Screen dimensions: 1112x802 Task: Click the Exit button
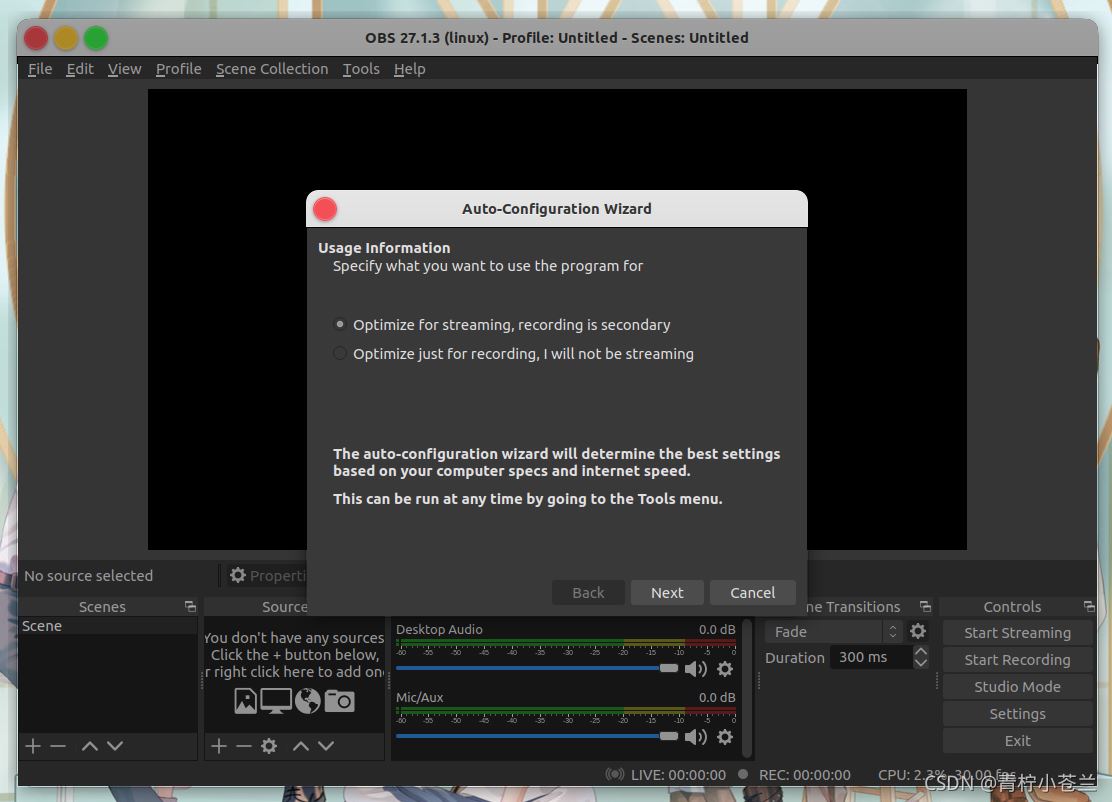(x=1017, y=740)
